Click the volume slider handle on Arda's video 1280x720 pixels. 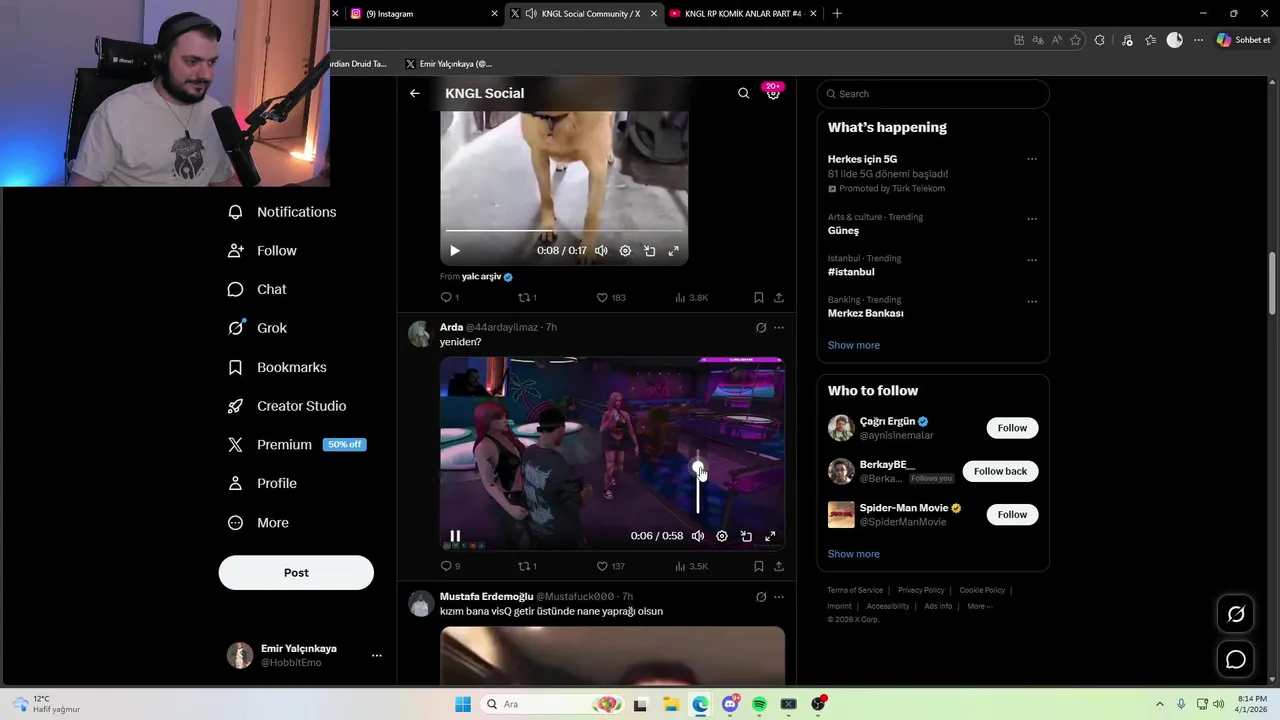[698, 467]
